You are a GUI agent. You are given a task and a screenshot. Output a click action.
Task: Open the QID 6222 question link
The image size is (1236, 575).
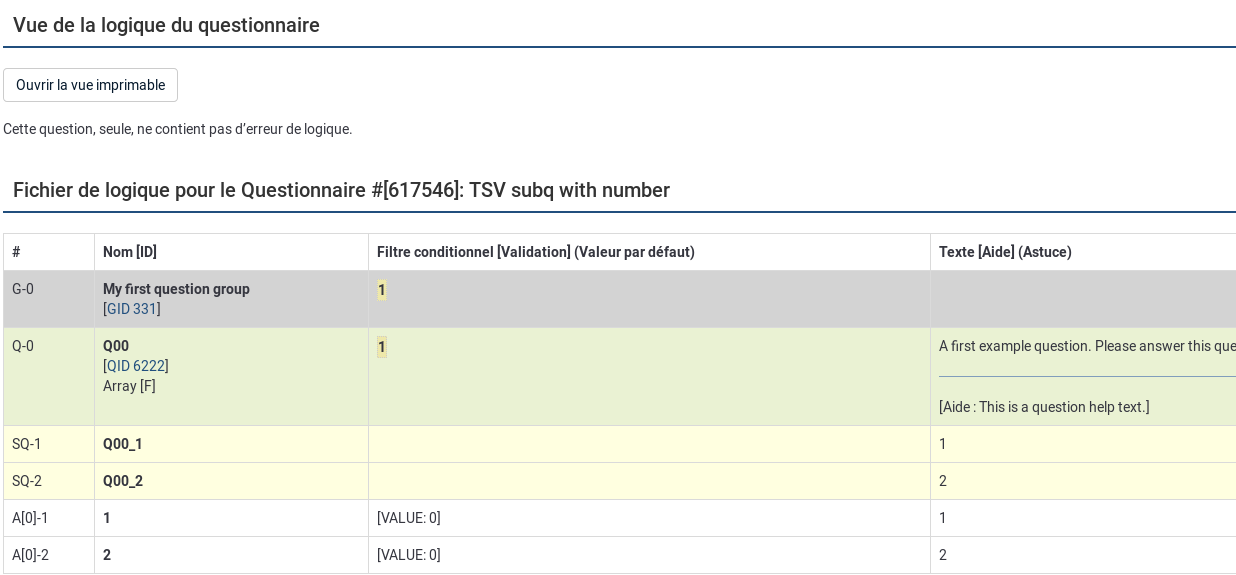click(136, 366)
